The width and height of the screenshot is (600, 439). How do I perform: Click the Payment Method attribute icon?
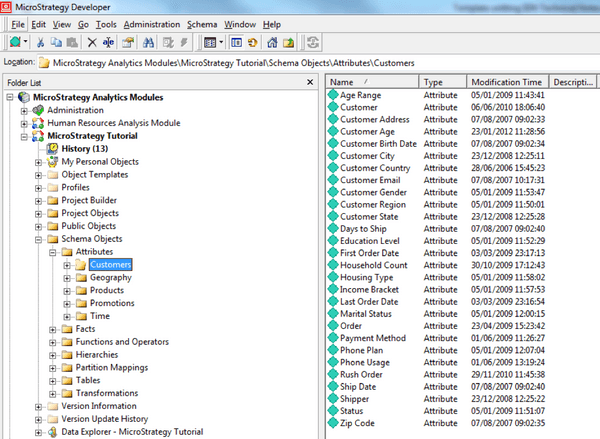(x=333, y=338)
